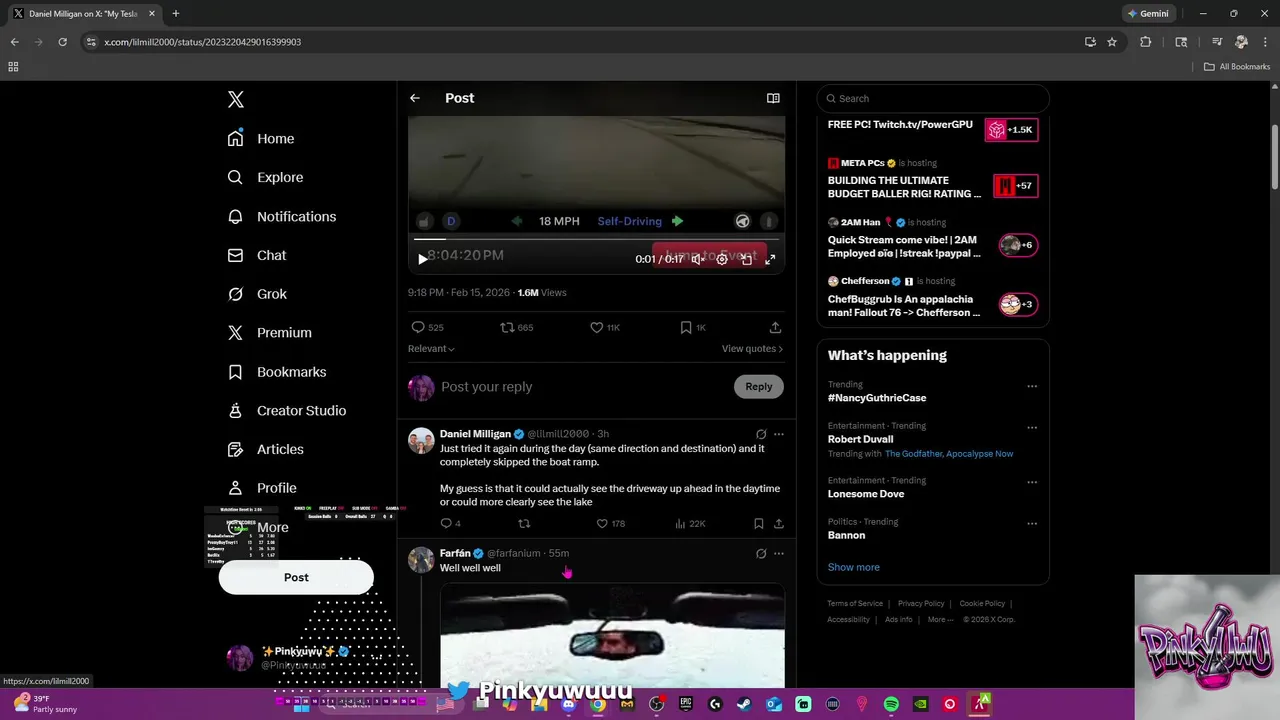
Task: Open Premium in the sidebar
Action: click(270, 333)
